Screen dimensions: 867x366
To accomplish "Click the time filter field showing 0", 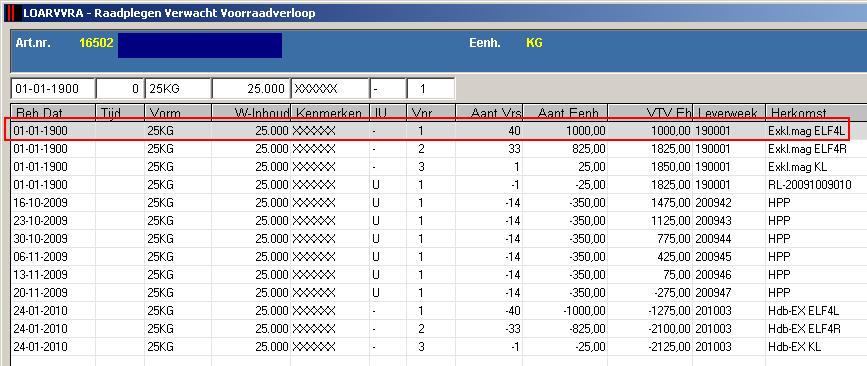I will (x=120, y=89).
